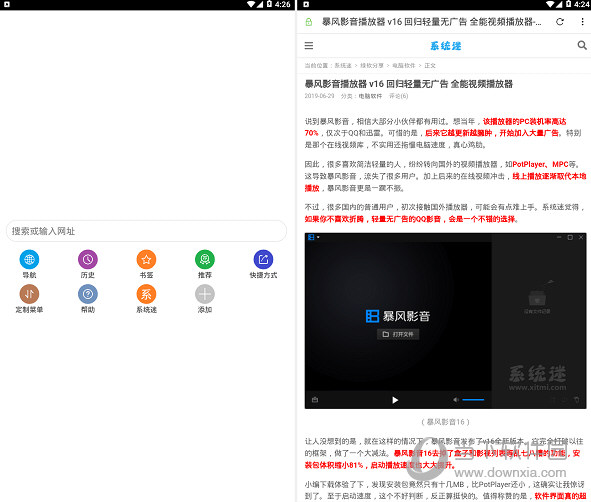Tap the article date 2019-06-29
This screenshot has width=591, height=502.
click(319, 96)
